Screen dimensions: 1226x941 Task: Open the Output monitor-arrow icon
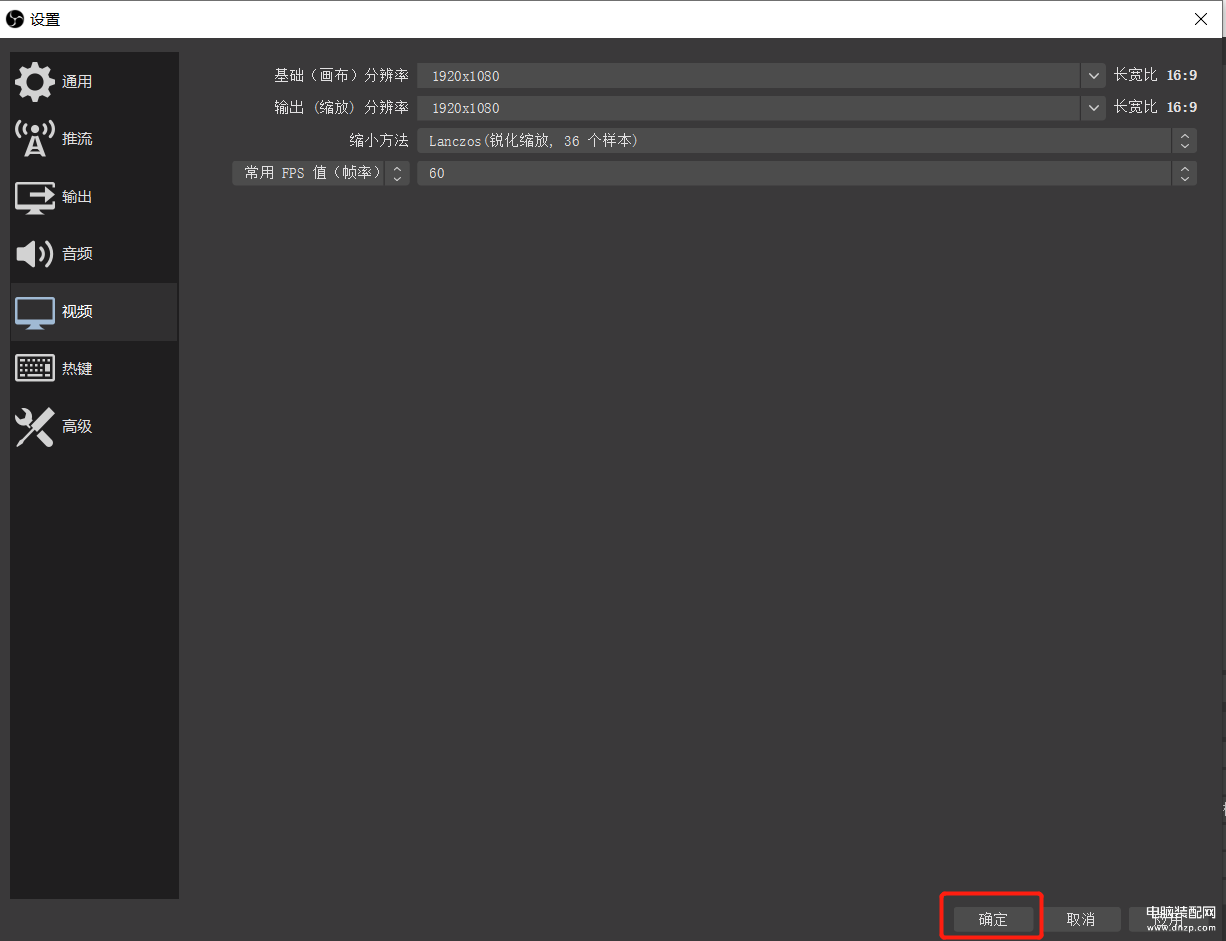(35, 197)
